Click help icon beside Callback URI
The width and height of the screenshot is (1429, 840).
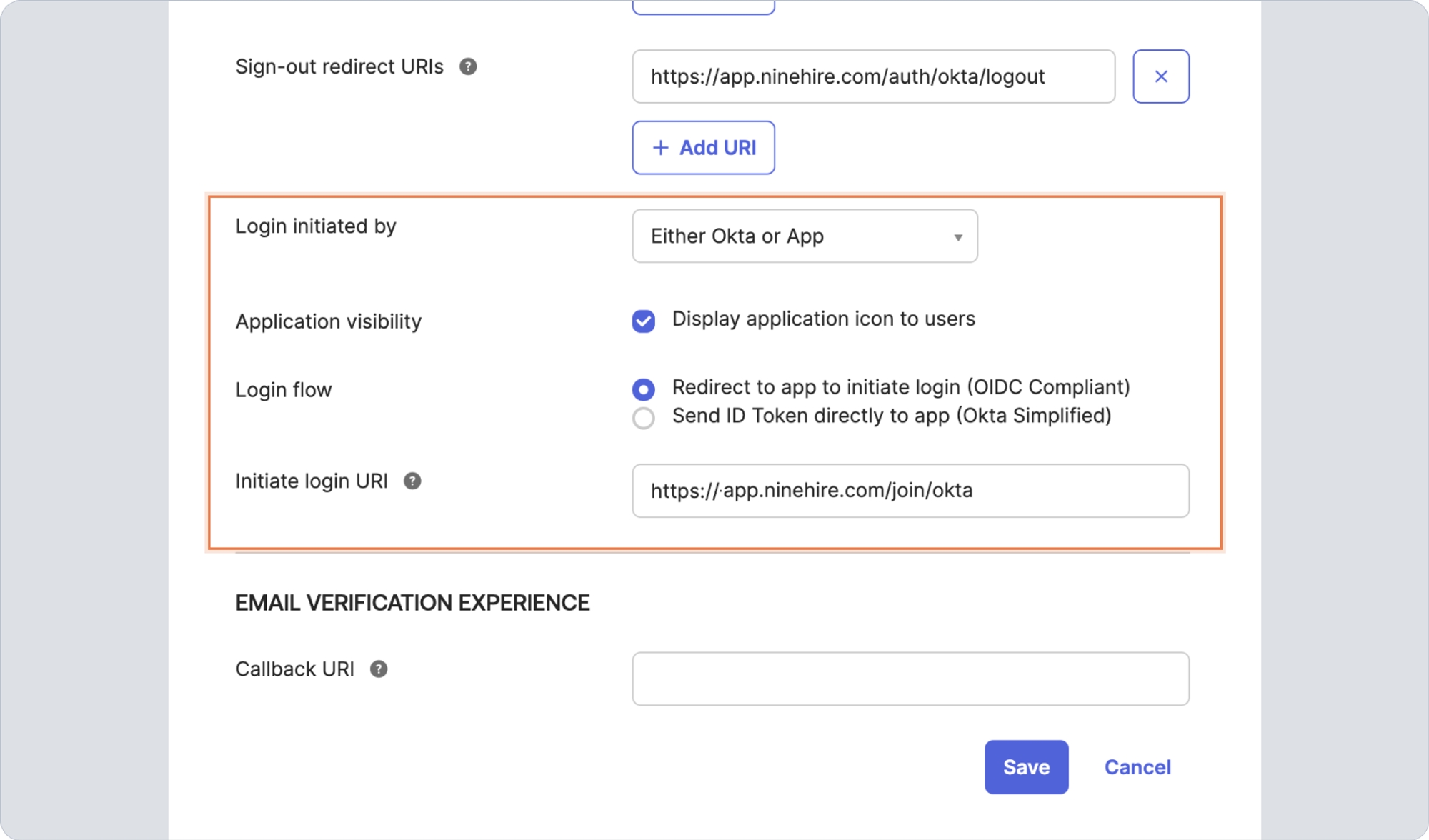point(379,669)
